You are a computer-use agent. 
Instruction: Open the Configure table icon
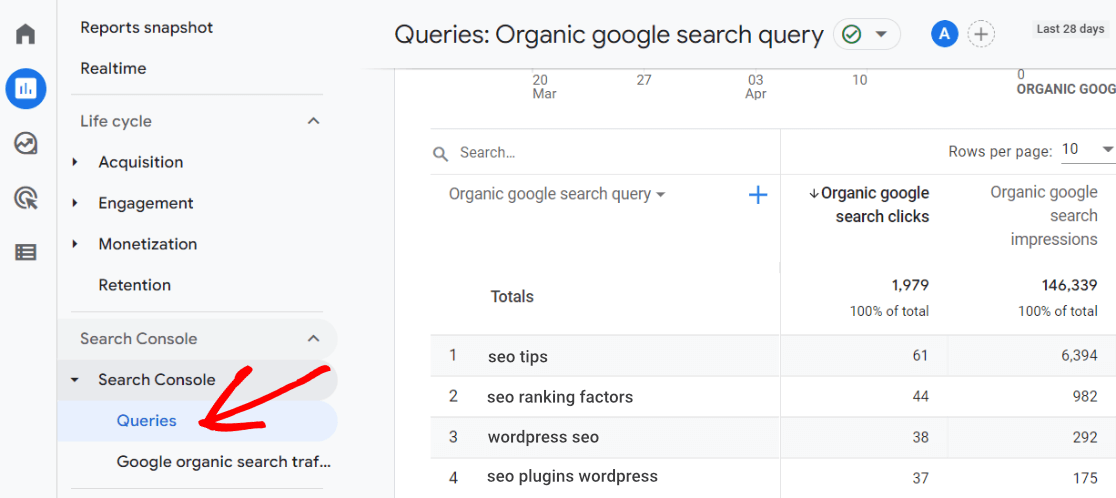26,252
